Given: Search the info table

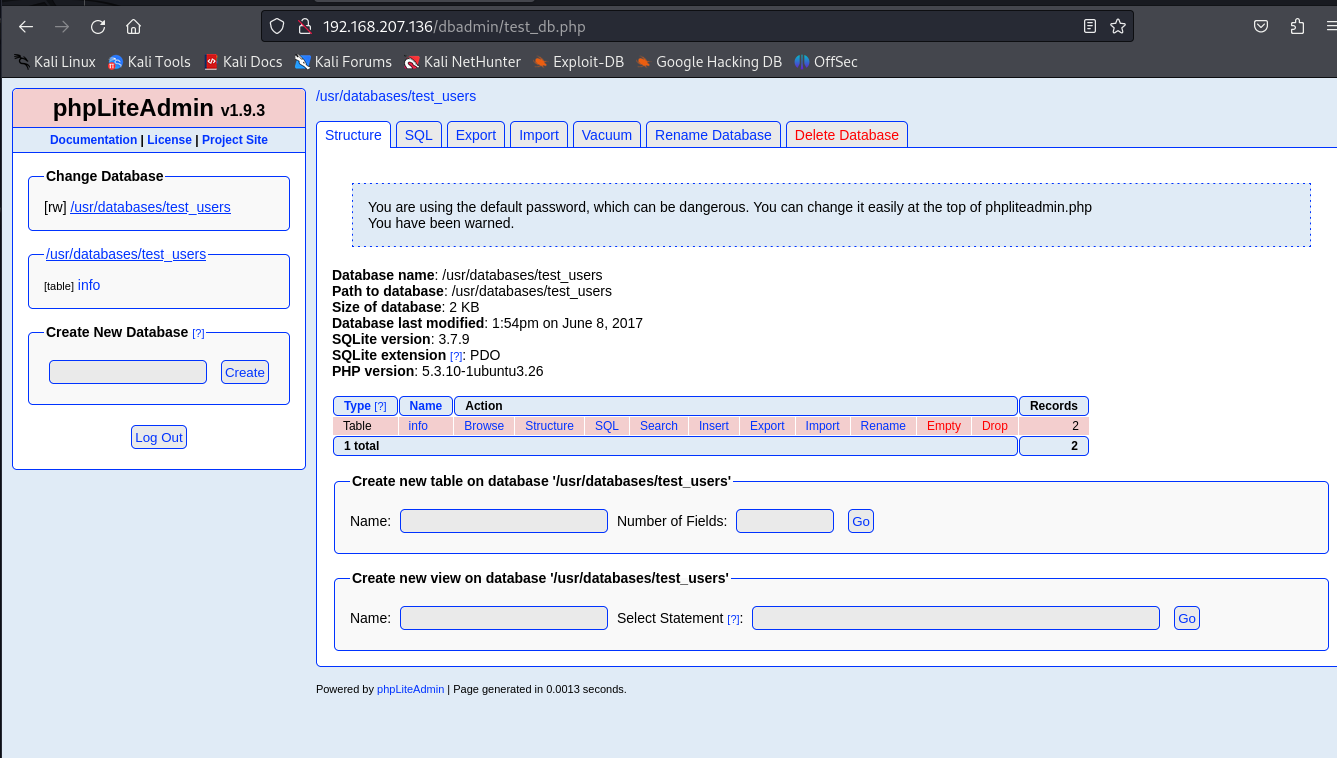Looking at the screenshot, I should (659, 426).
